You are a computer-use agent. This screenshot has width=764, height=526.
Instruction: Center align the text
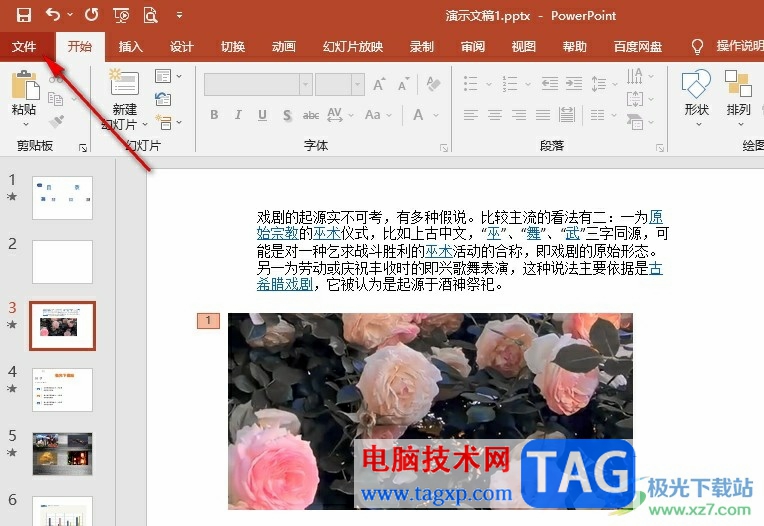495,115
